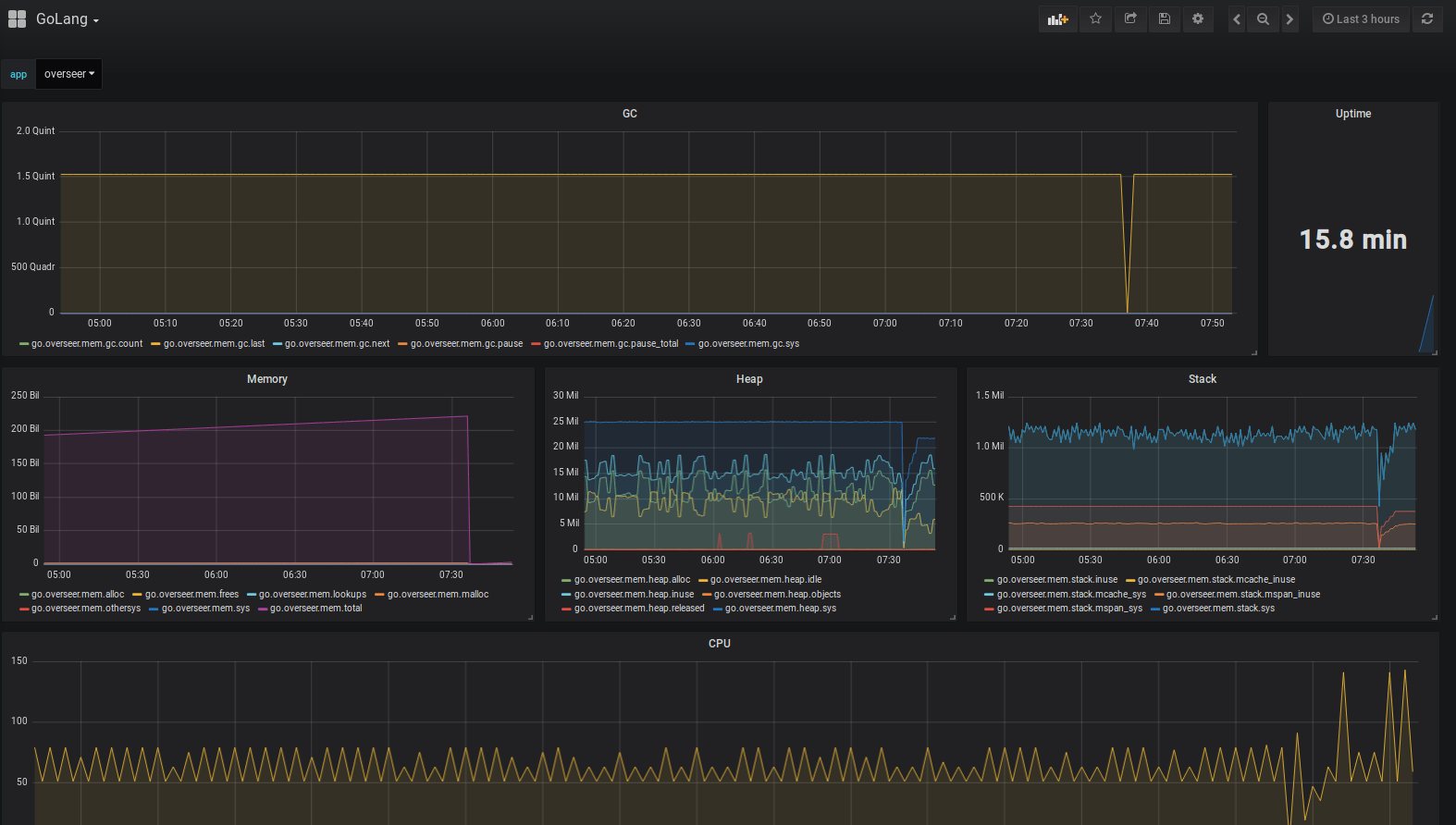Expand the overseer app variable dropdown
The image size is (1456, 825).
[69, 74]
